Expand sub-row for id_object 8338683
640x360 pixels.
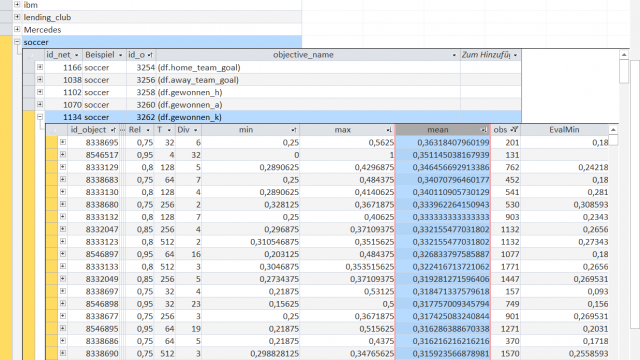click(62, 179)
